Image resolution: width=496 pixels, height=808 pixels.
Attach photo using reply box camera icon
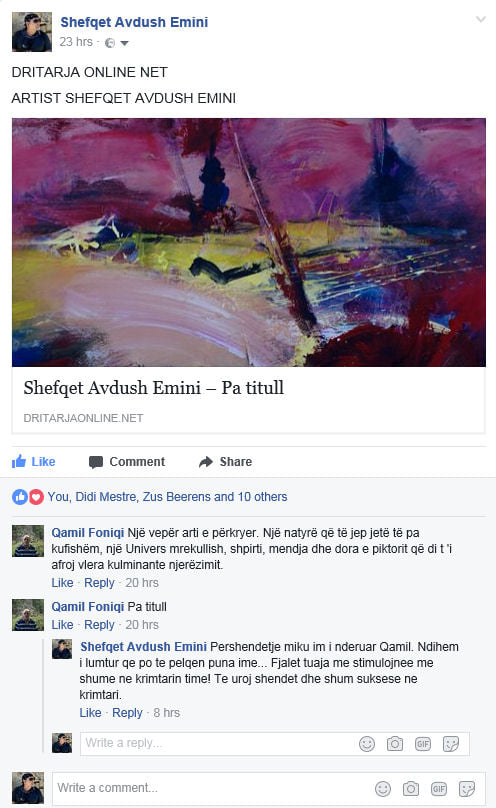(x=395, y=744)
